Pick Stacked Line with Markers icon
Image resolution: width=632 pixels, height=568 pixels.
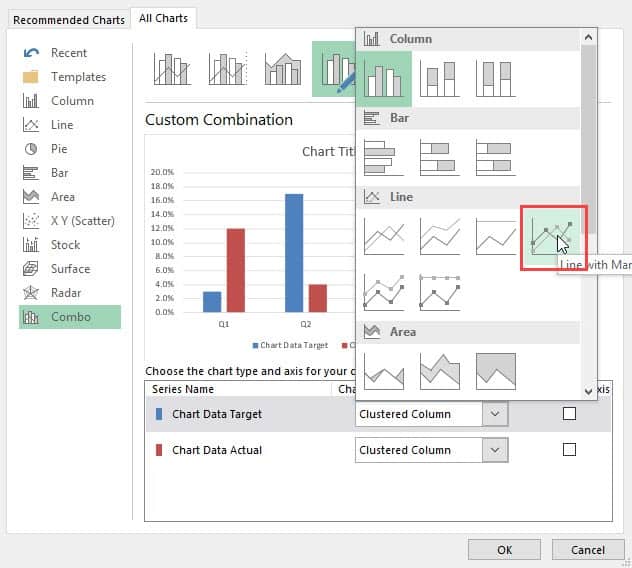(x=383, y=292)
